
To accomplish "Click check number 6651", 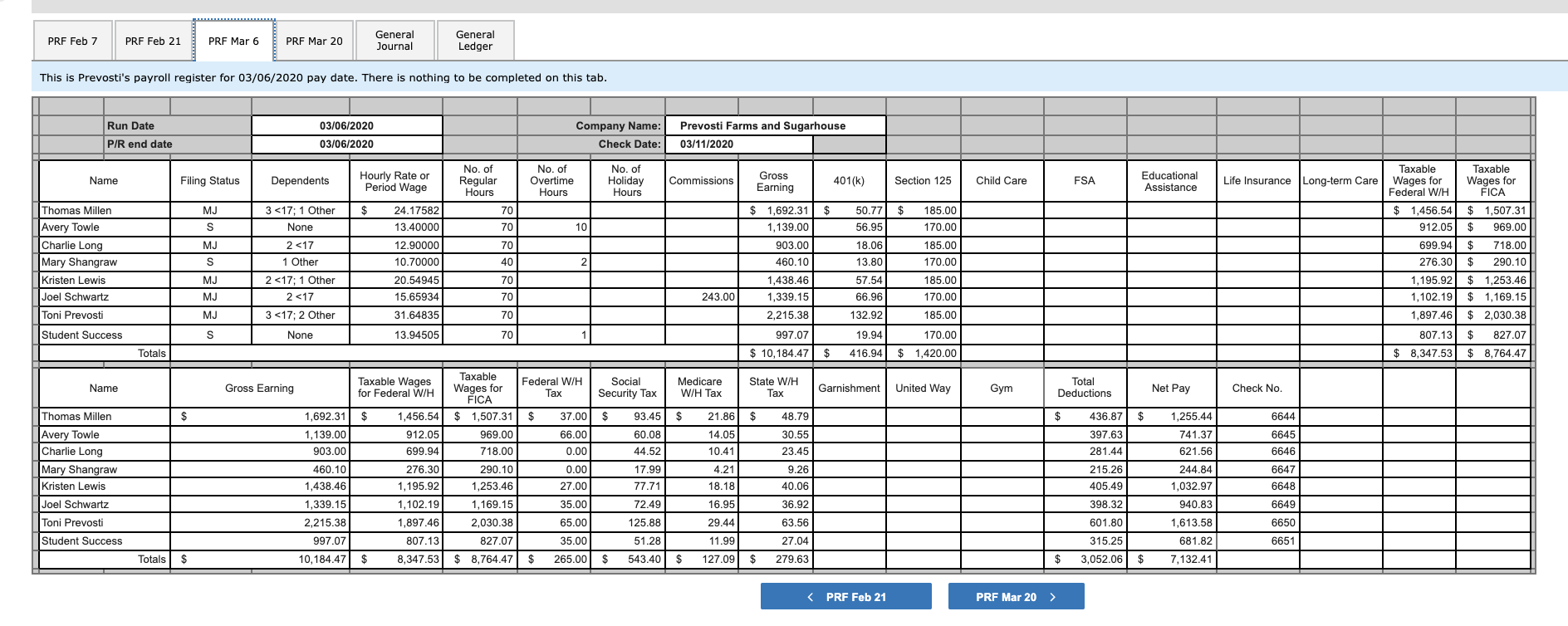I will 1257,540.
